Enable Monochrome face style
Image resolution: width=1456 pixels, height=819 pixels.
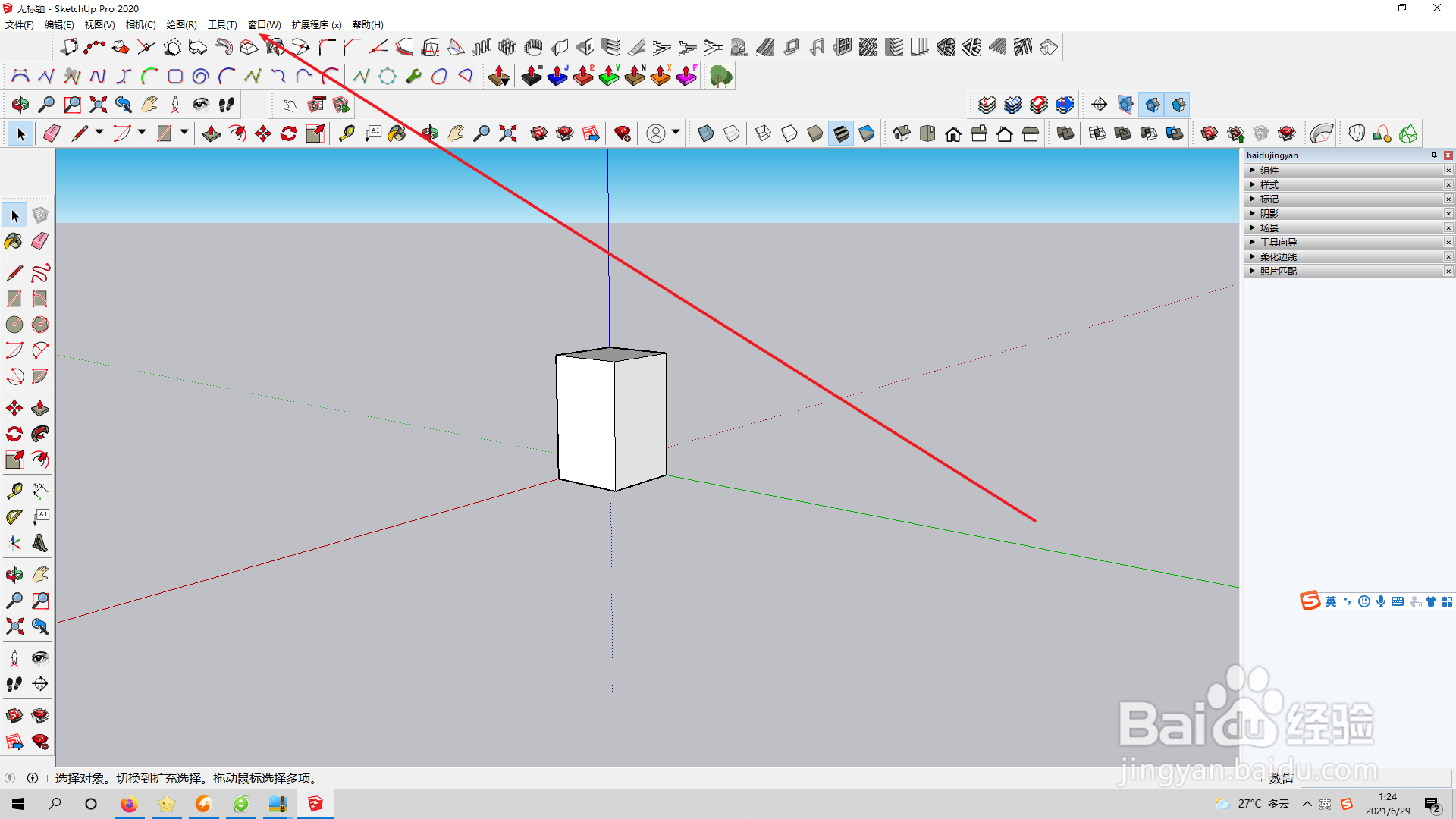[867, 133]
